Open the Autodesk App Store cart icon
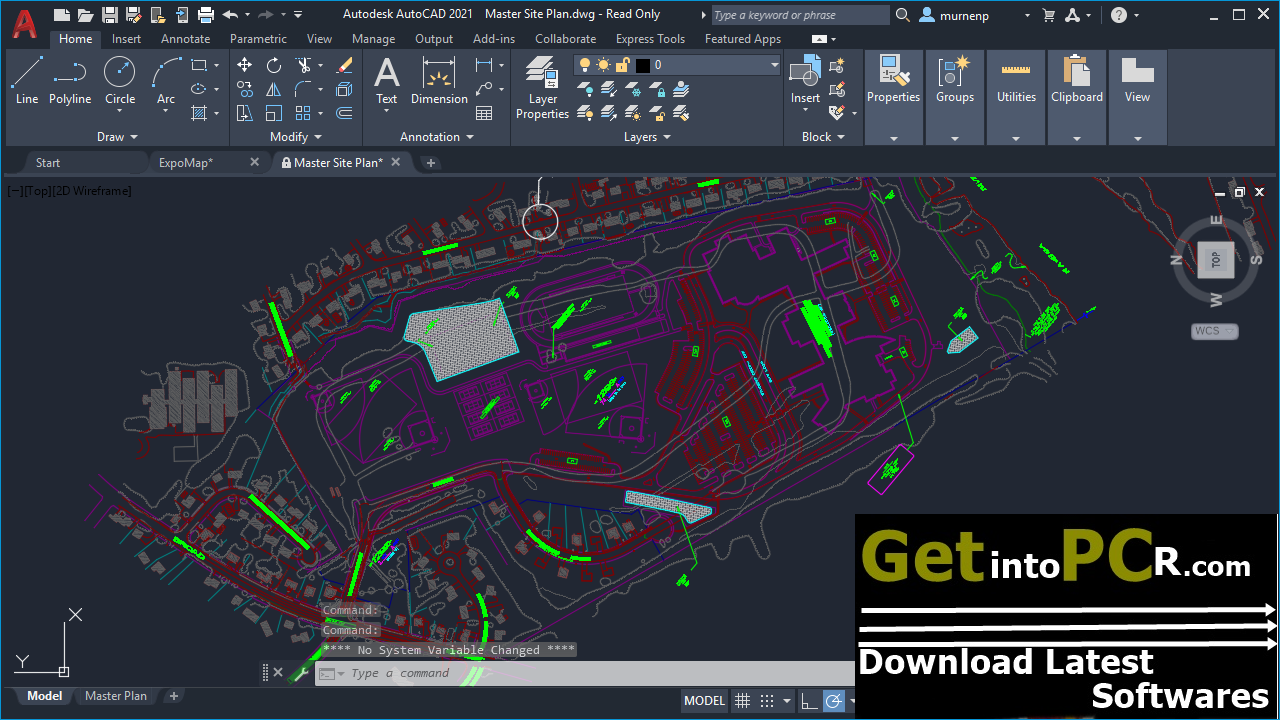 pyautogui.click(x=1048, y=15)
